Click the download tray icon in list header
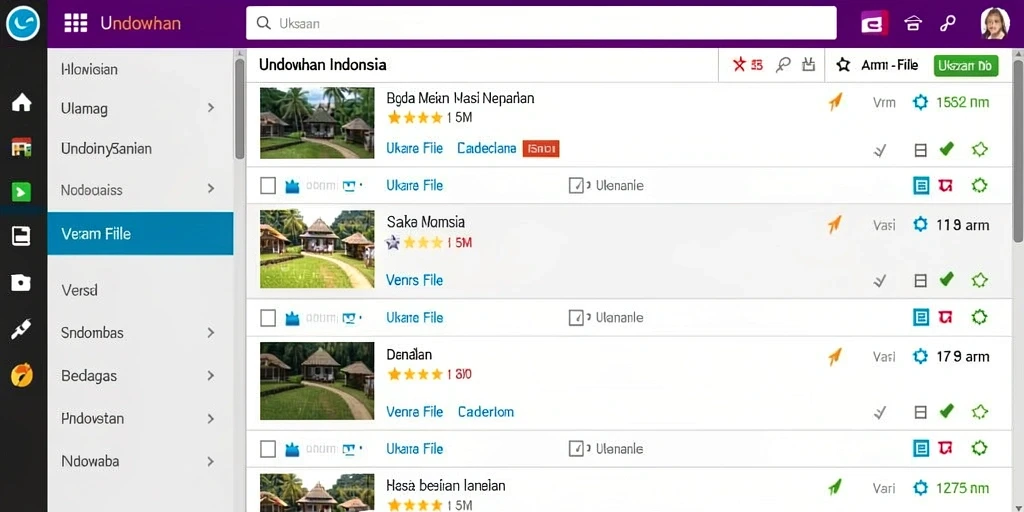 808,64
